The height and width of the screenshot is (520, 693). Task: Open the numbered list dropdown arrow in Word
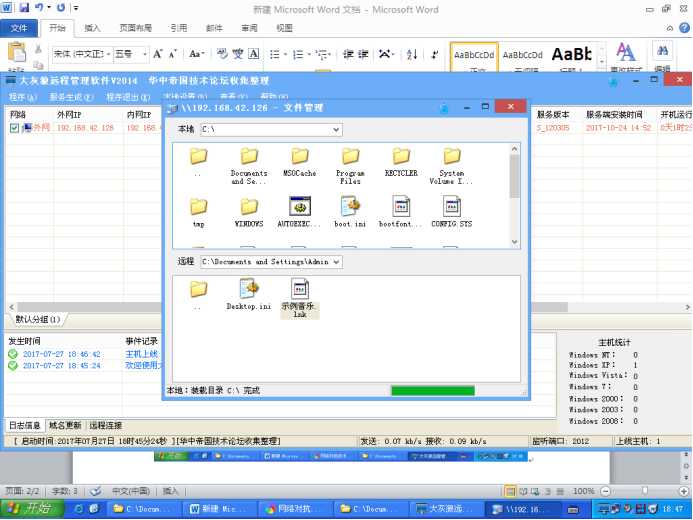[x=309, y=54]
